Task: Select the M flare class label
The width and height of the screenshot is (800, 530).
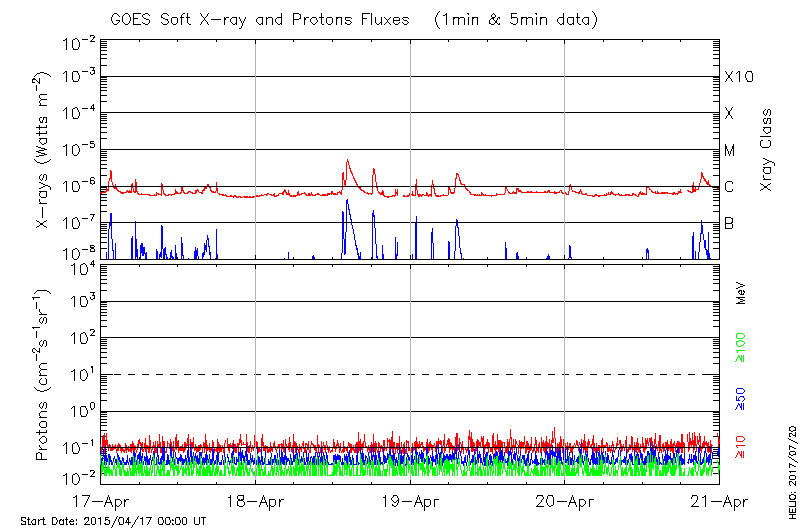Action: coord(730,151)
